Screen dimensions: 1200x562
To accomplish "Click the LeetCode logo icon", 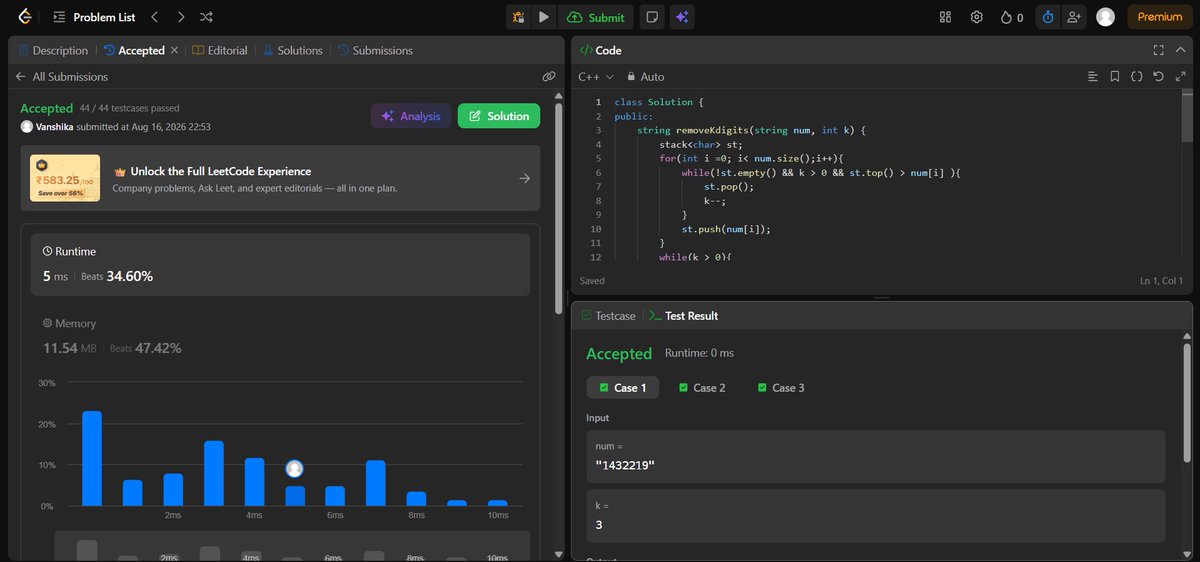I will tap(24, 17).
